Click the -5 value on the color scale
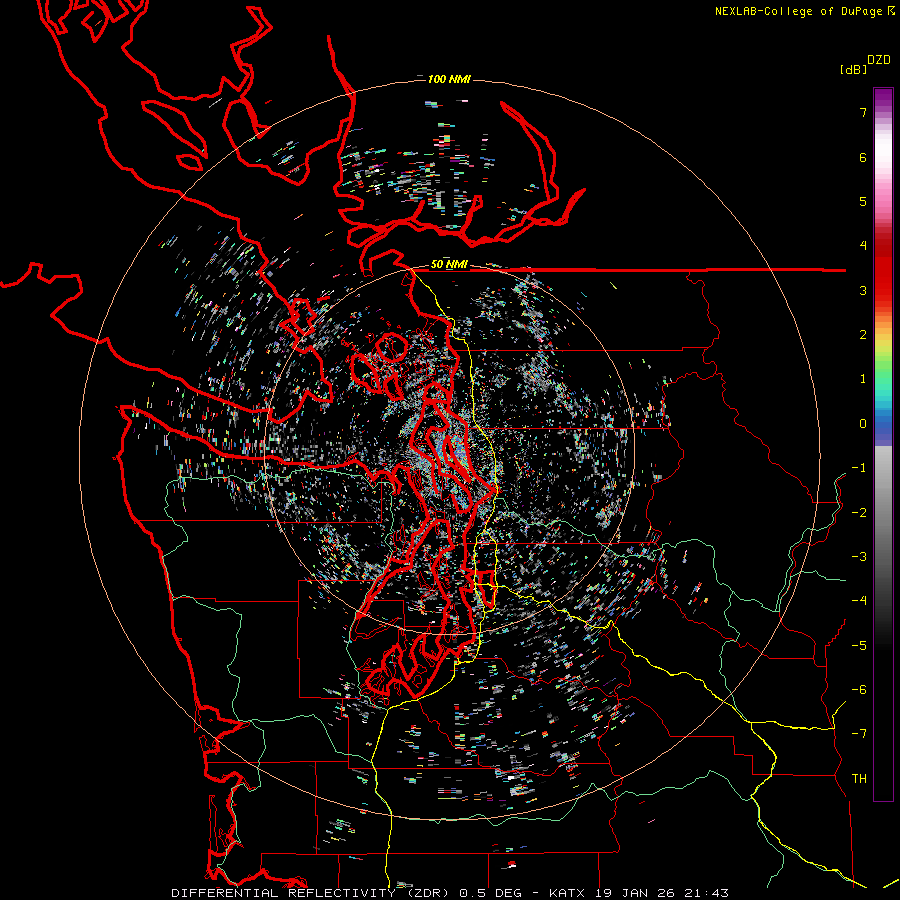This screenshot has height=900, width=900. tap(859, 646)
